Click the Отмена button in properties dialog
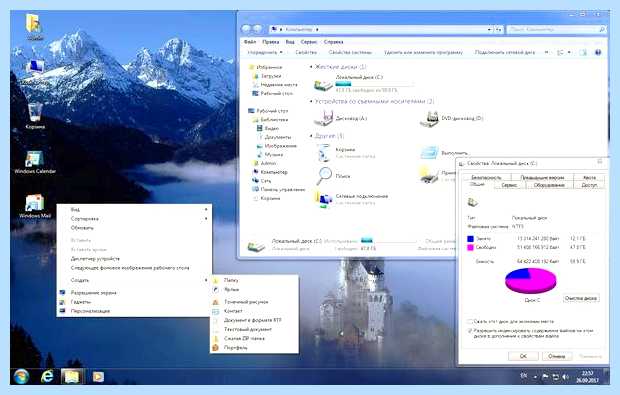This screenshot has height=395, width=620. coord(557,356)
